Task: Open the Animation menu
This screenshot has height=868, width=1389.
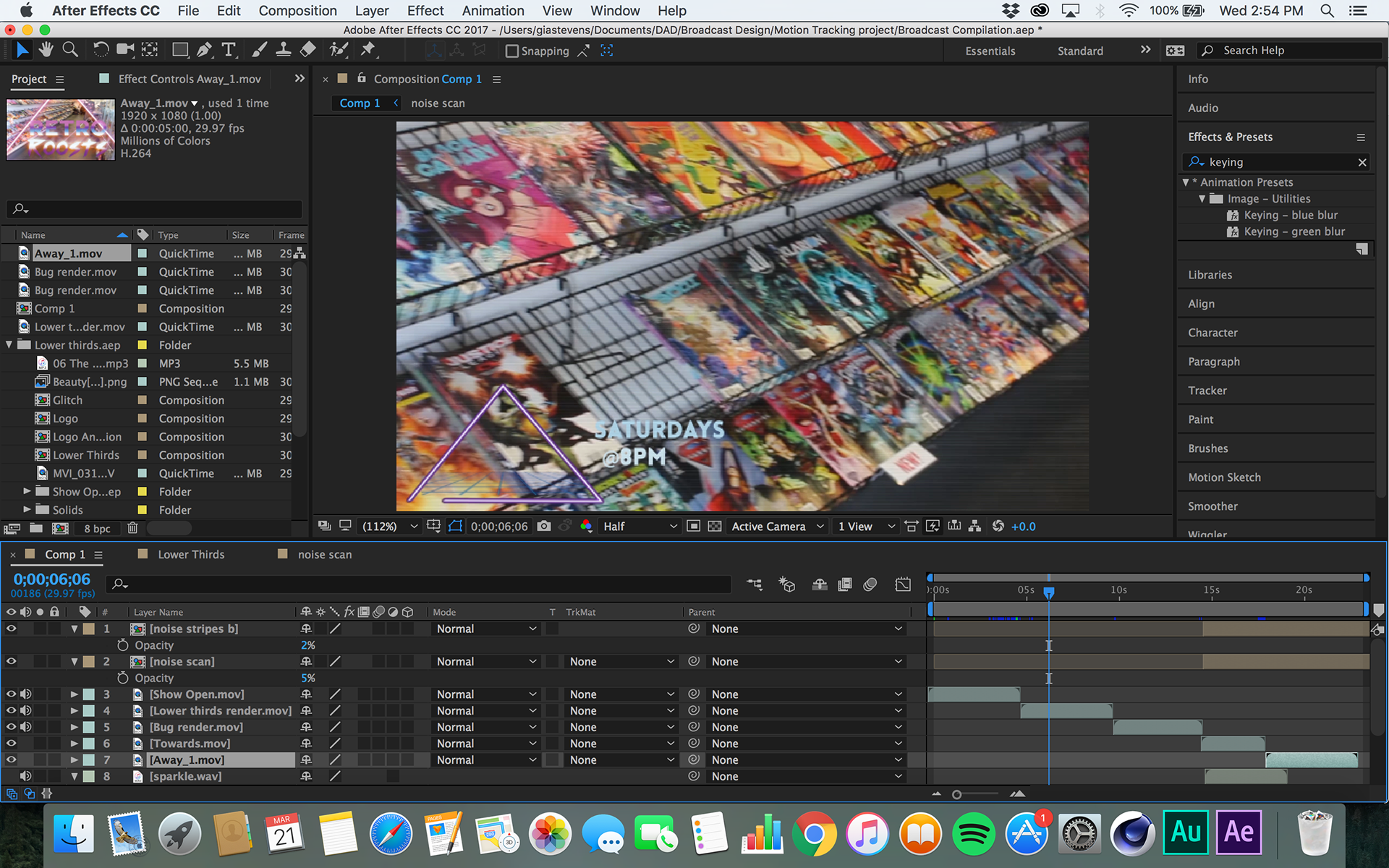Action: click(493, 11)
